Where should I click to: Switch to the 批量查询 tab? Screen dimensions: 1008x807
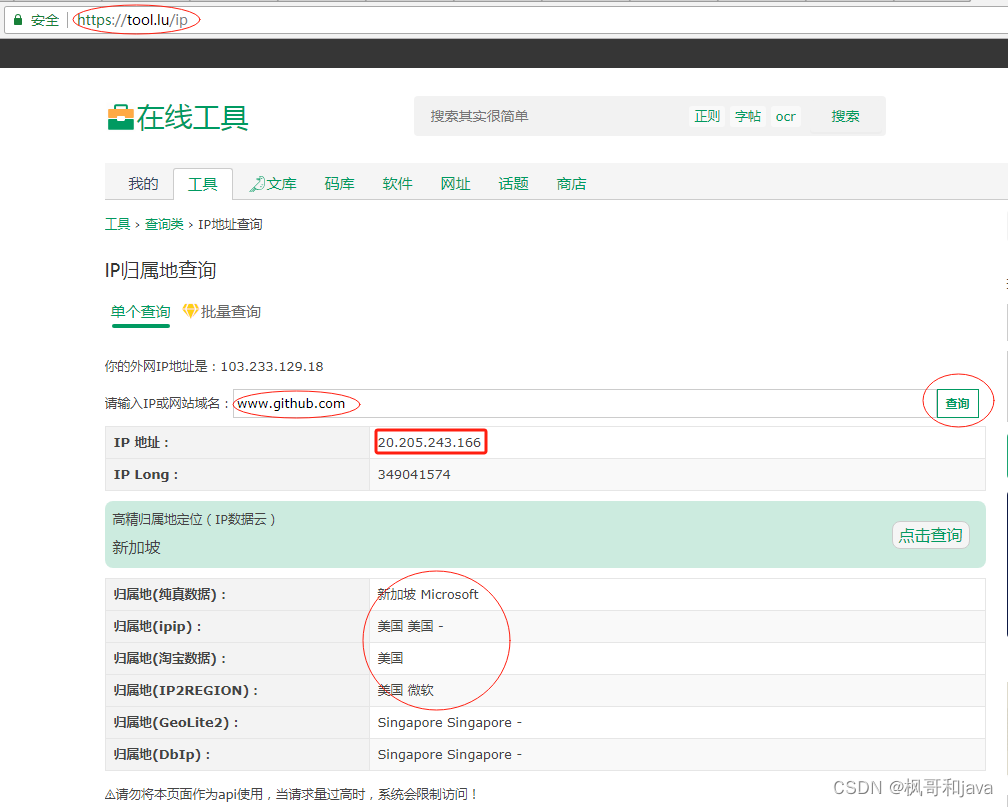[x=231, y=312]
